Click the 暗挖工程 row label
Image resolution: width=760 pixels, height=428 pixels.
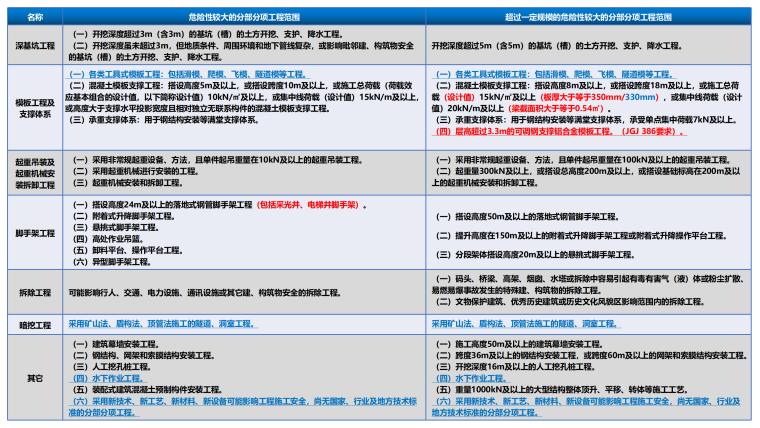click(34, 325)
